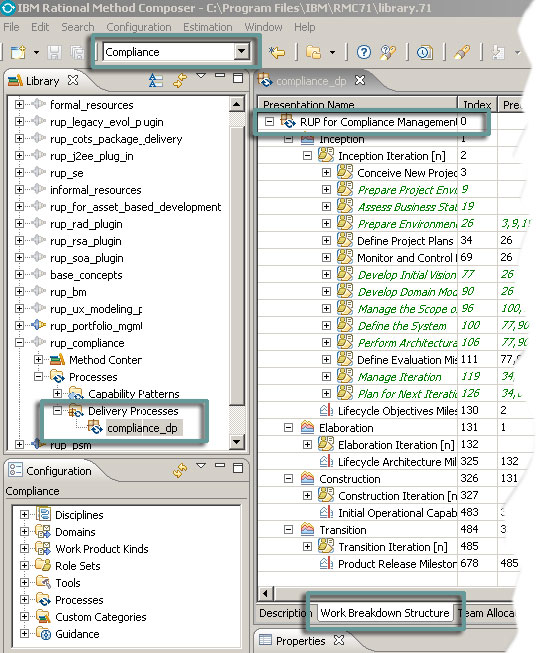Open the Estimation menu
Viewport: 539px width, 653px height.
(208, 27)
